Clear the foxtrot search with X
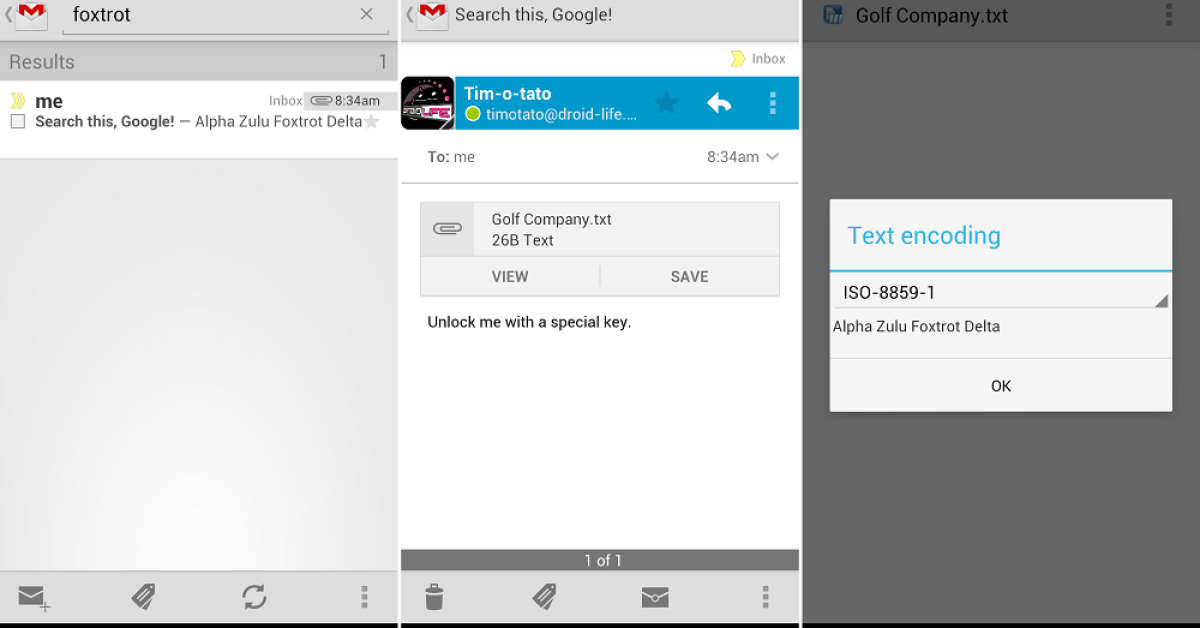This screenshot has width=1200, height=628. (367, 14)
